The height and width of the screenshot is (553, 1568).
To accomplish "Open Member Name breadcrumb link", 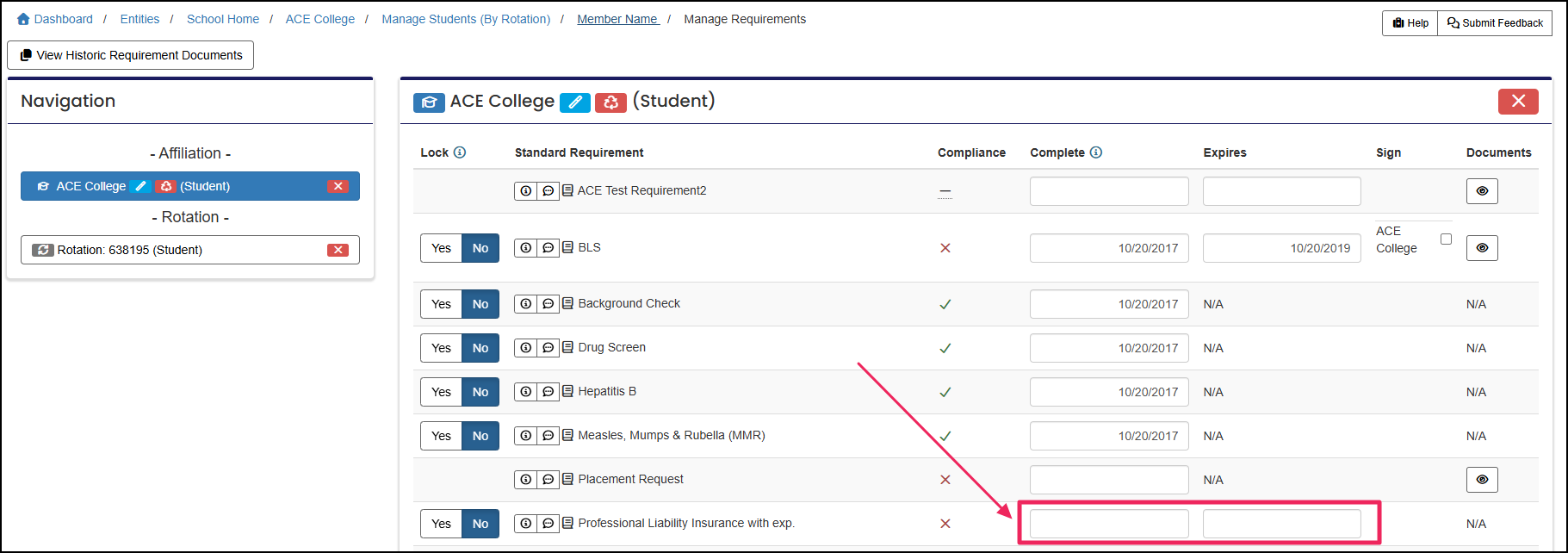I will click(x=618, y=19).
